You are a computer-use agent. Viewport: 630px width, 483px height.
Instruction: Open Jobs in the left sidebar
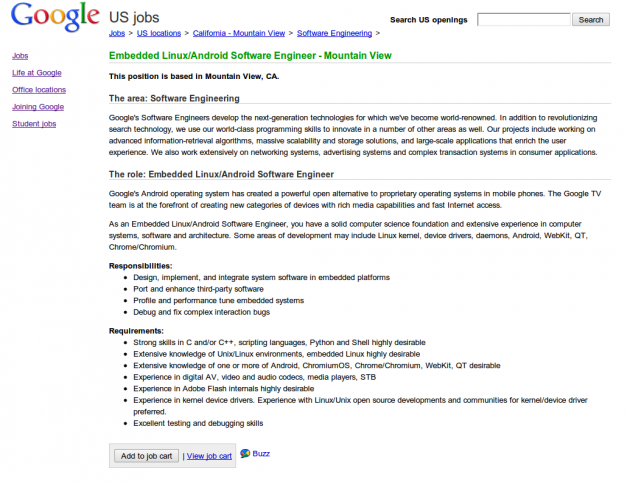[x=20, y=56]
